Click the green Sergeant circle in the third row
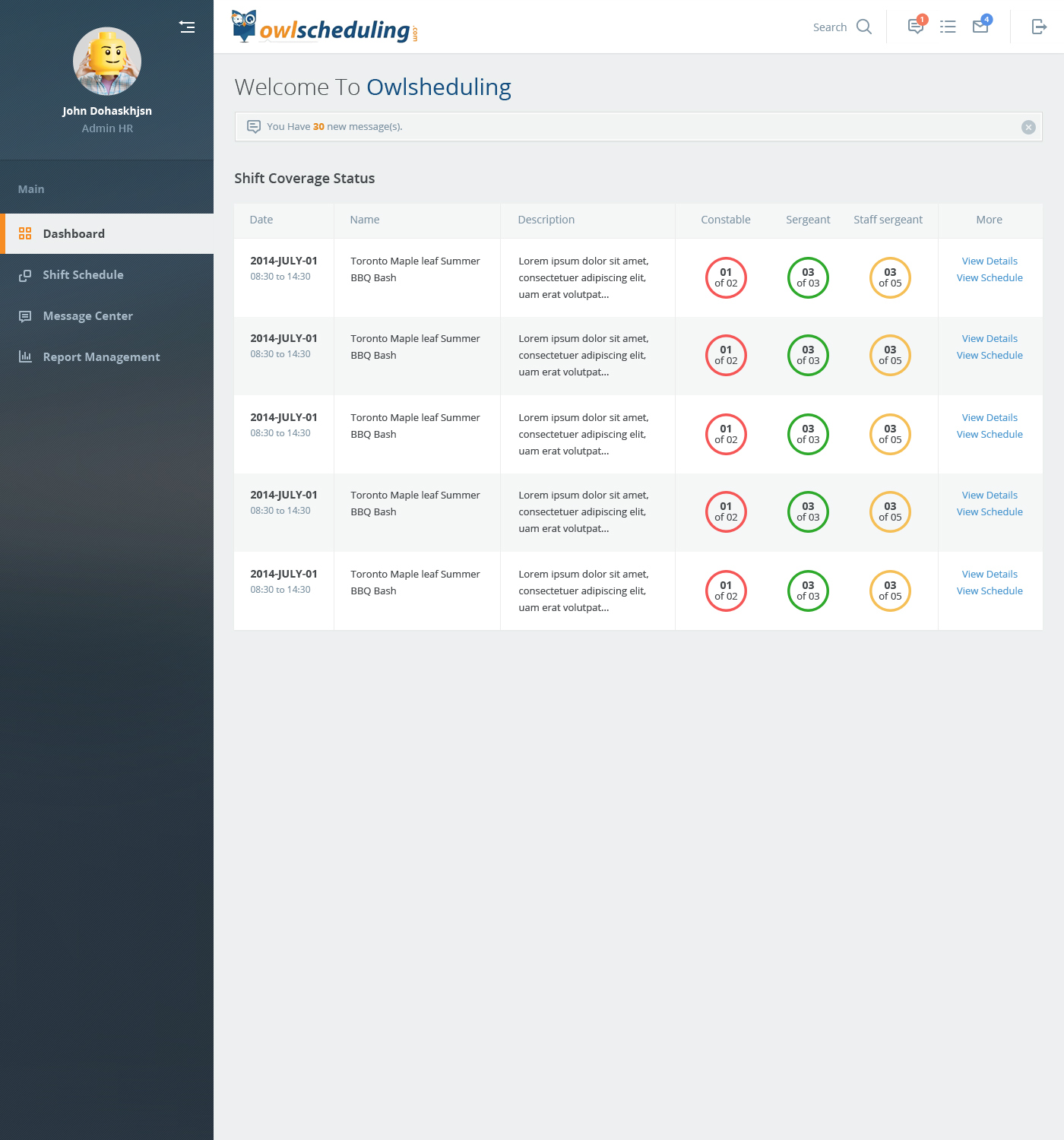The width and height of the screenshot is (1064, 1140). tap(808, 434)
